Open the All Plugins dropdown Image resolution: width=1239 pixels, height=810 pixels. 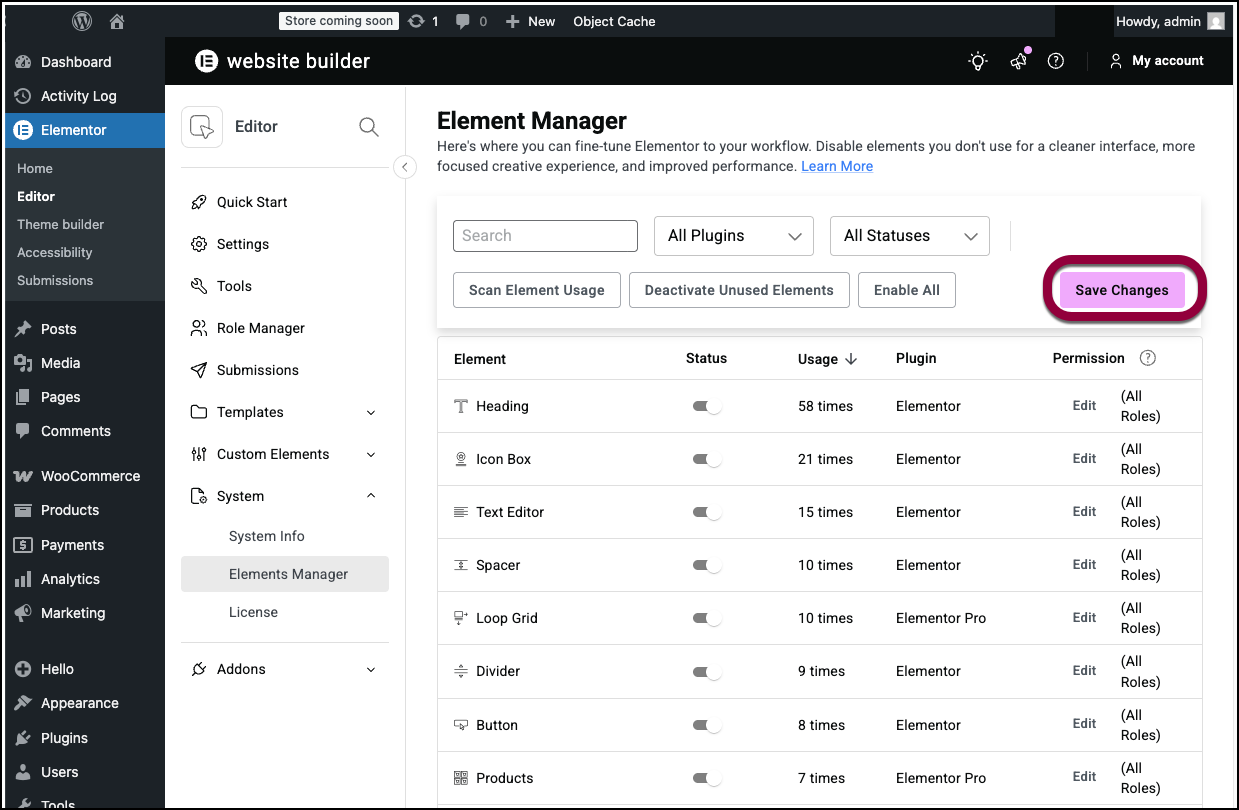(x=733, y=236)
